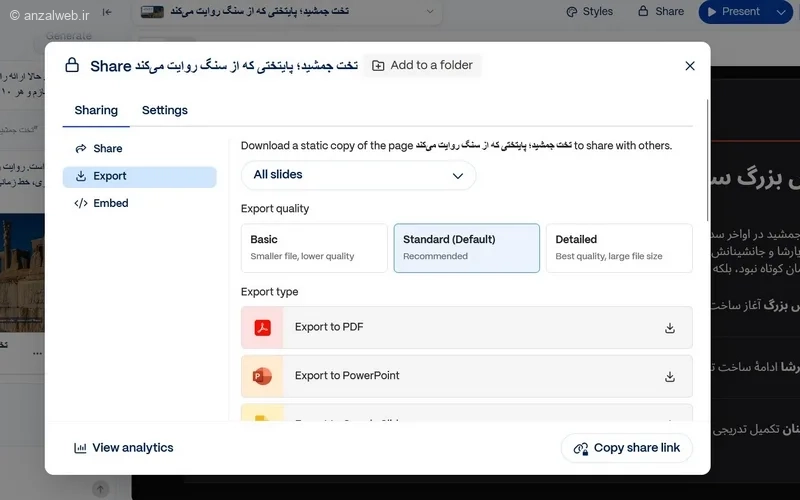Collapse the left sidebar panel icon

click(107, 12)
